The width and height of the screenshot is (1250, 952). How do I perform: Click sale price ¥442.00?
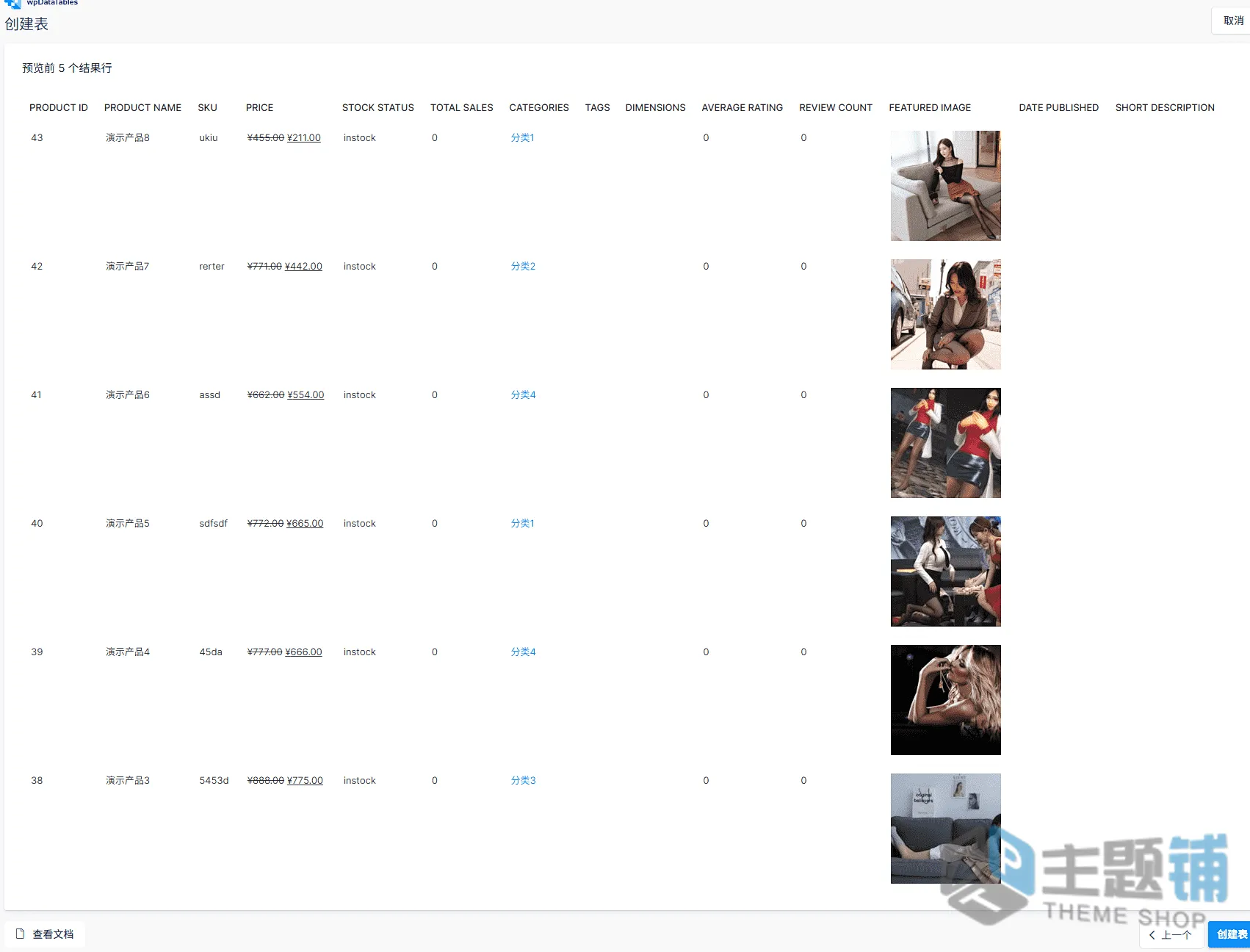(303, 266)
